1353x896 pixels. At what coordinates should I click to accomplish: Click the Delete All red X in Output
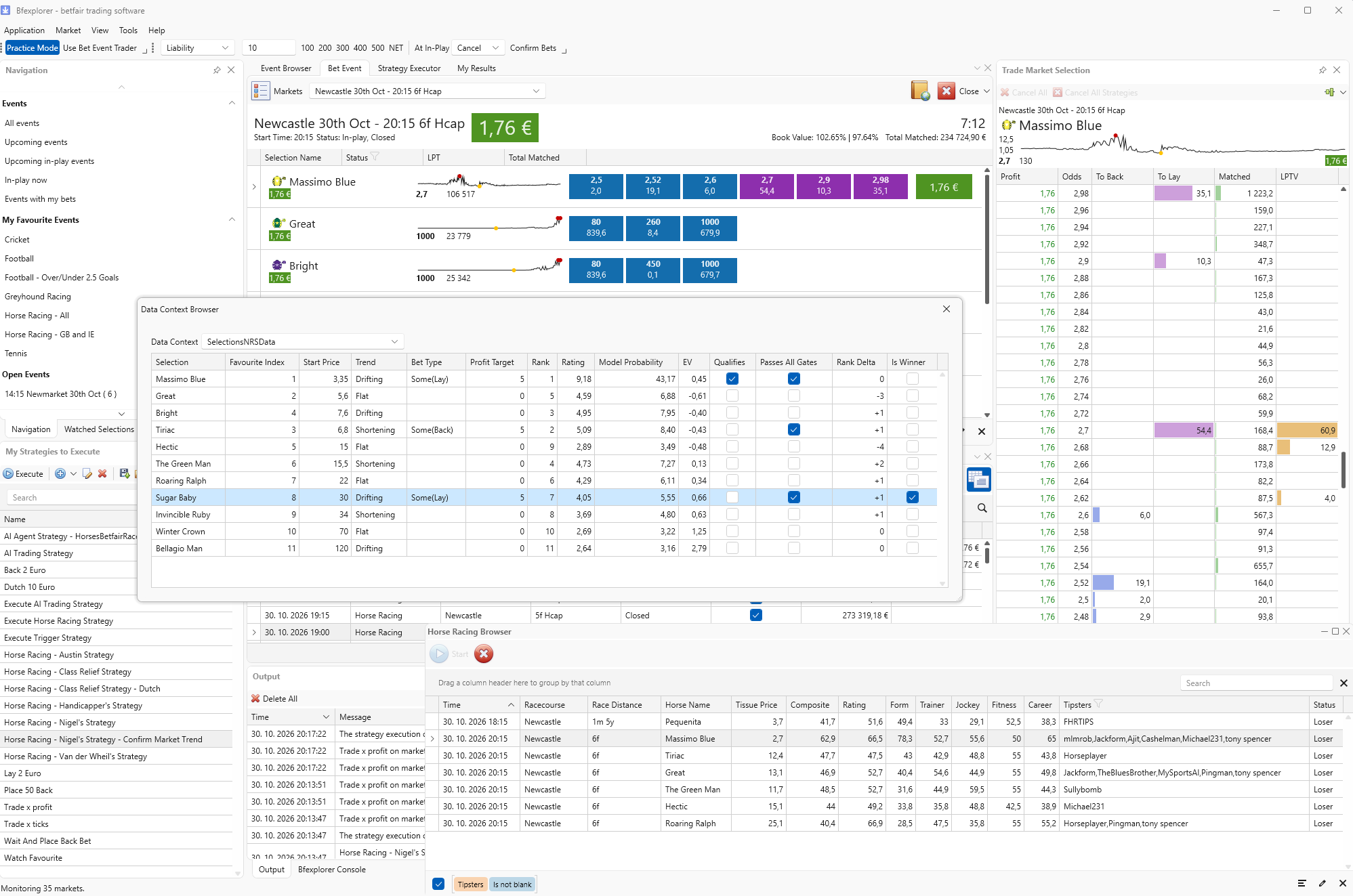click(x=255, y=698)
